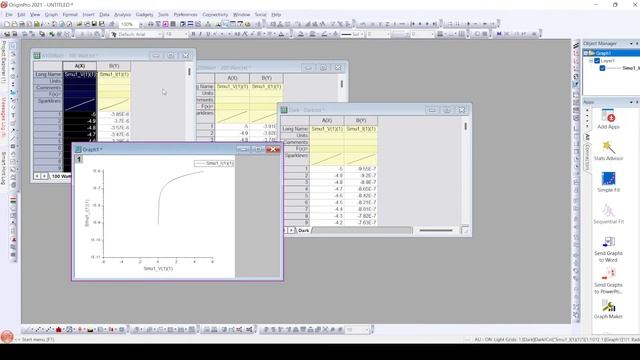Open the Preferences menu
This screenshot has width=640, height=360.
pyautogui.click(x=185, y=15)
